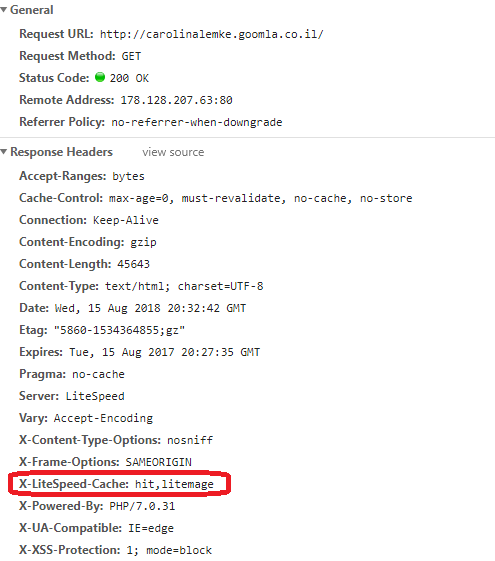Viewport: 495px width, 561px height.
Task: Click the General section heading
Action: point(31,10)
